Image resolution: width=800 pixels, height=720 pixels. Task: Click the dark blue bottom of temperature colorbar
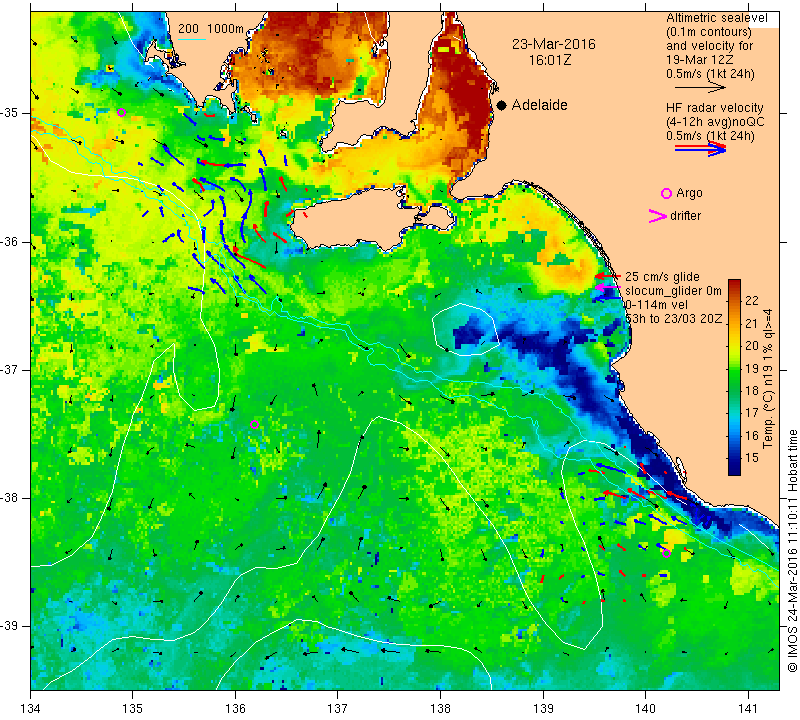(734, 470)
